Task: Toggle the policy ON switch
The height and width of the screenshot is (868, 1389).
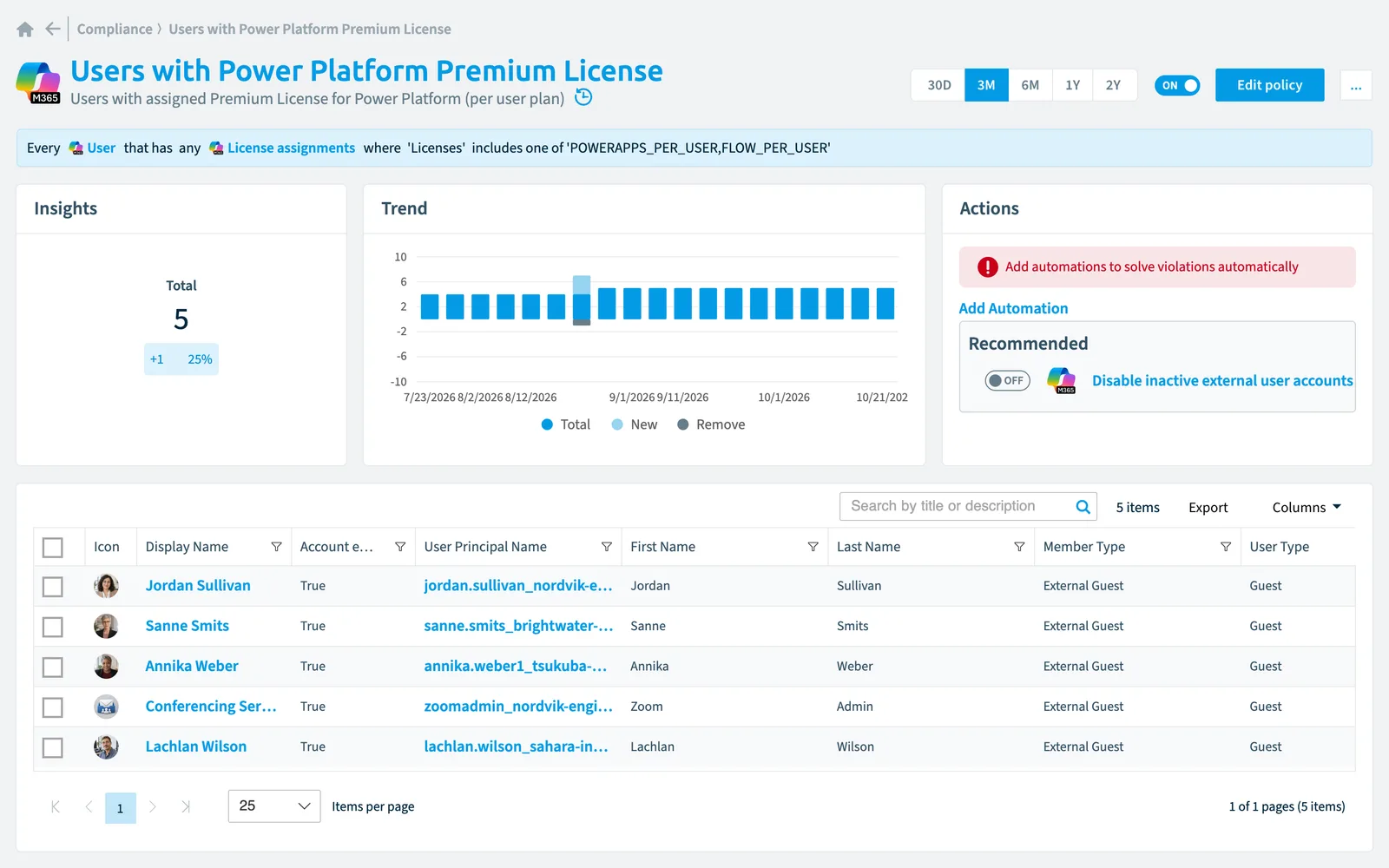Action: pyautogui.click(x=1177, y=85)
